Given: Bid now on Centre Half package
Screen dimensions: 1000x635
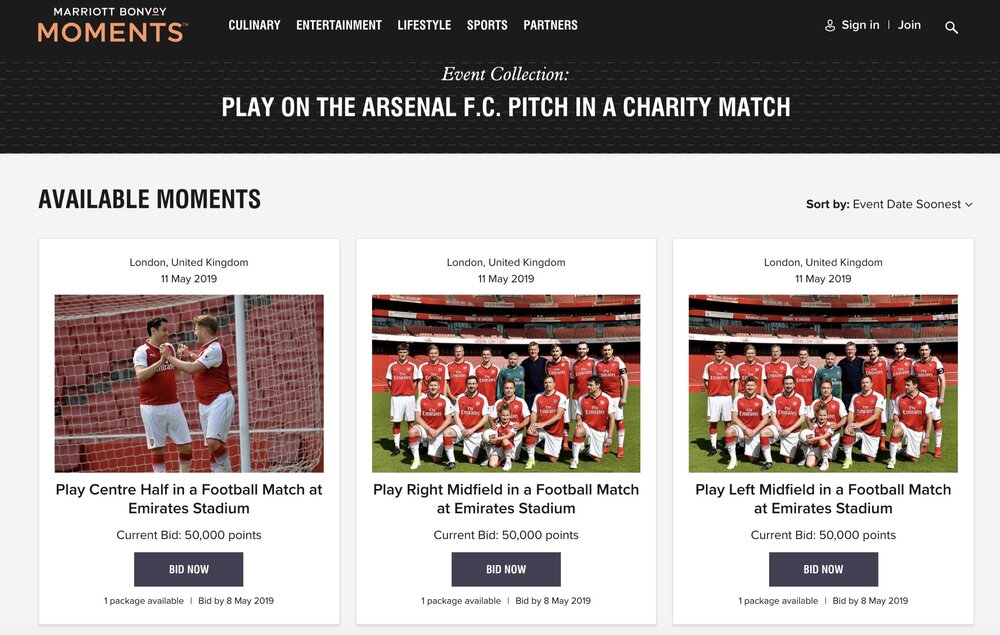Looking at the screenshot, I should [x=189, y=569].
